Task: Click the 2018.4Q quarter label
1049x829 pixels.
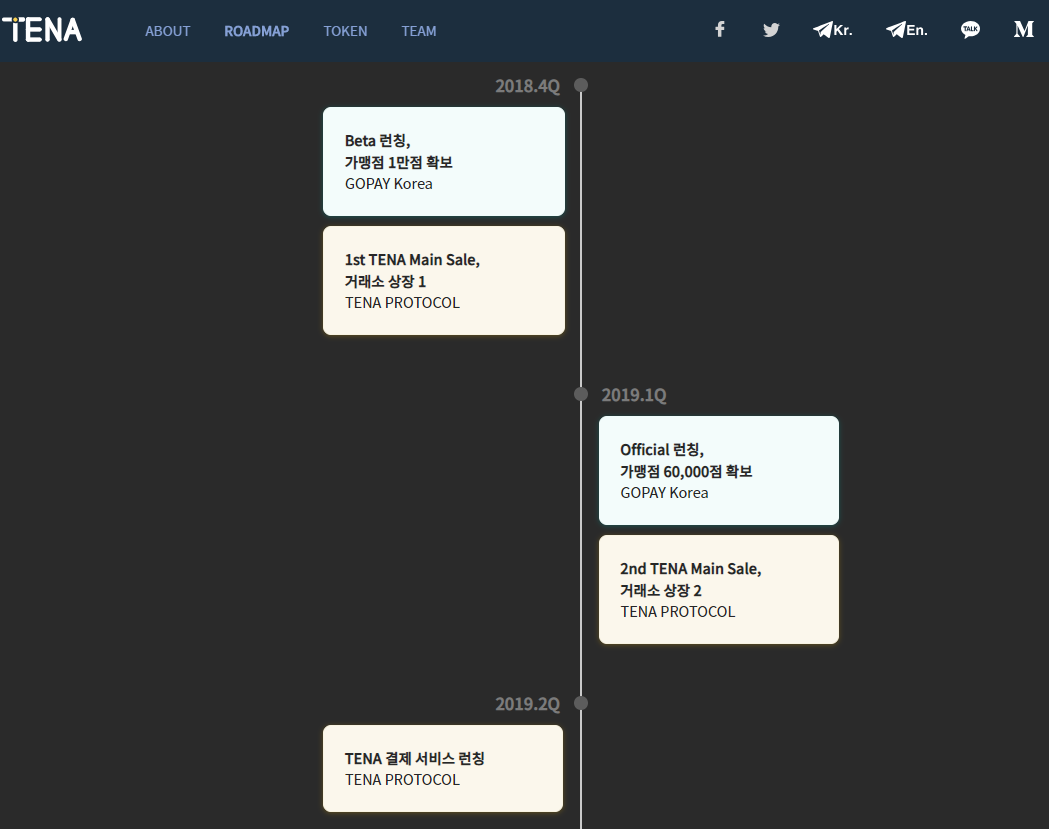Action: tap(527, 86)
